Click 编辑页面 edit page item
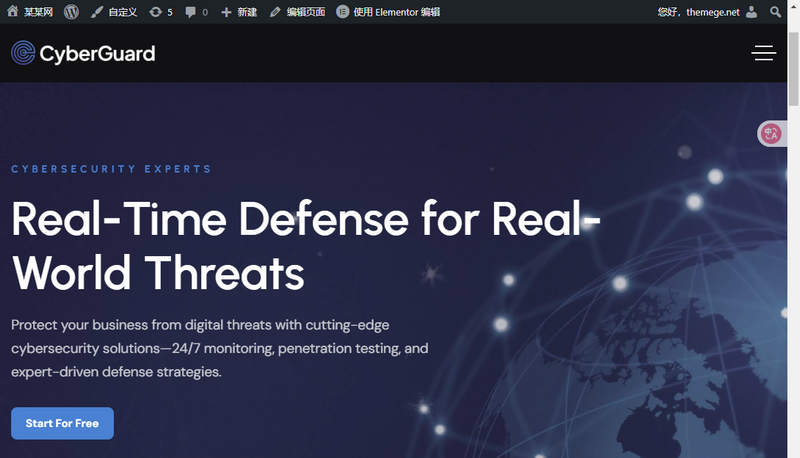 click(x=297, y=12)
